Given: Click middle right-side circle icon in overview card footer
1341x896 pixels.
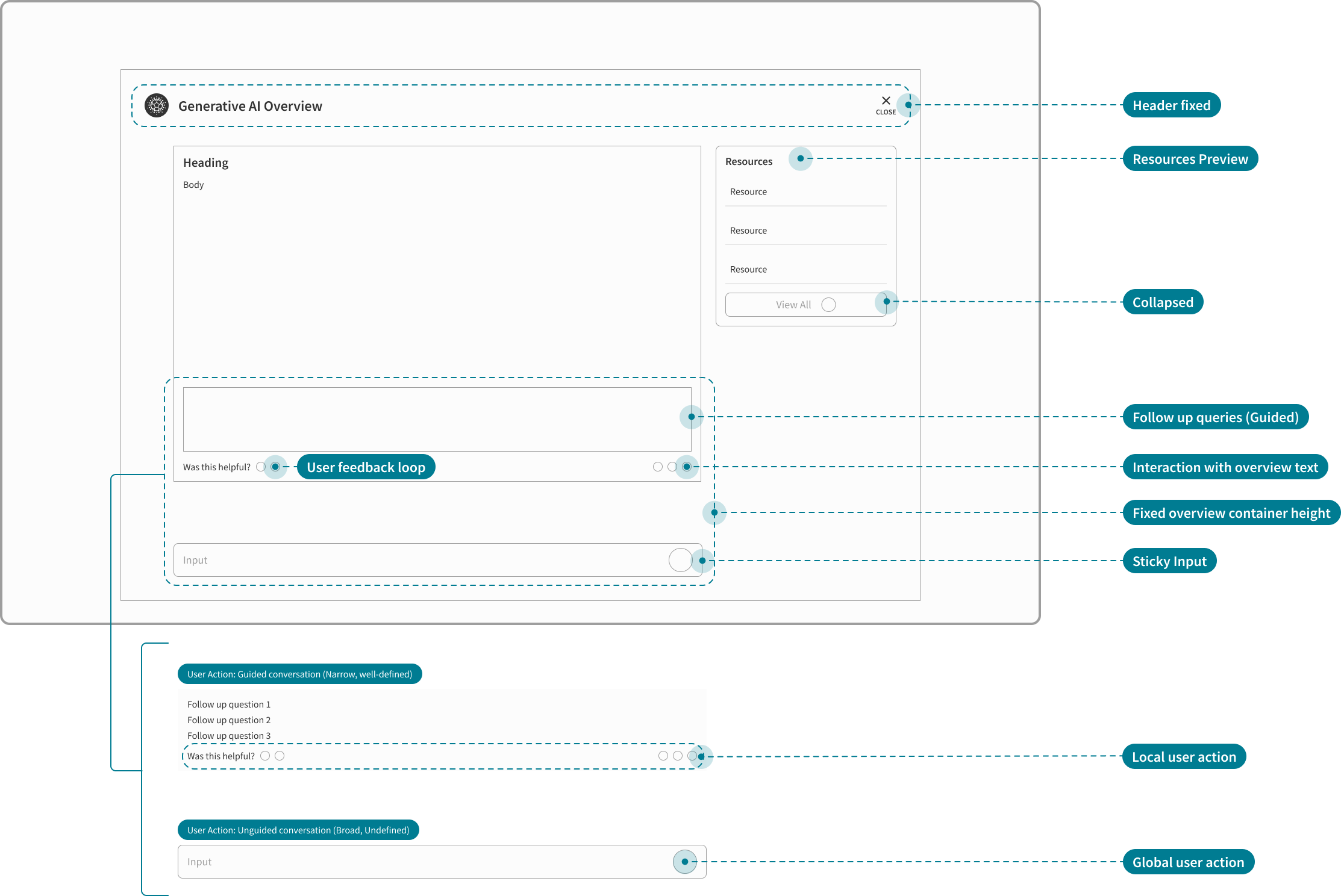Looking at the screenshot, I should pyautogui.click(x=672, y=467).
